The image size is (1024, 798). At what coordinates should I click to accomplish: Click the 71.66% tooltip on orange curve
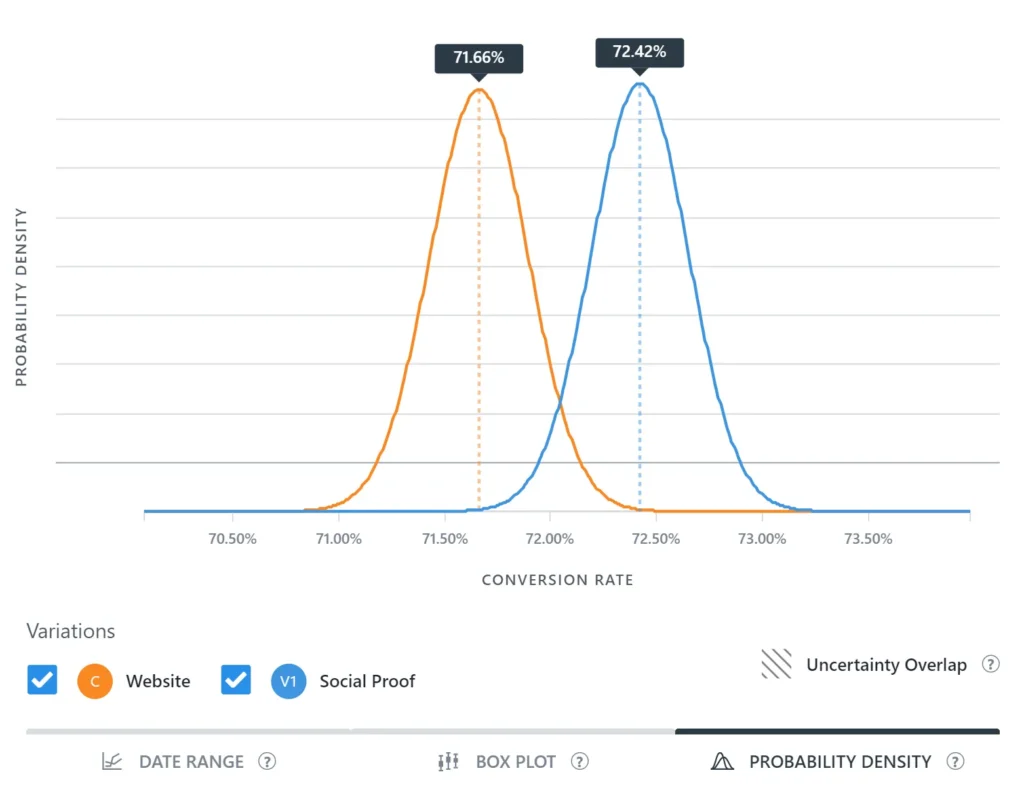point(478,58)
